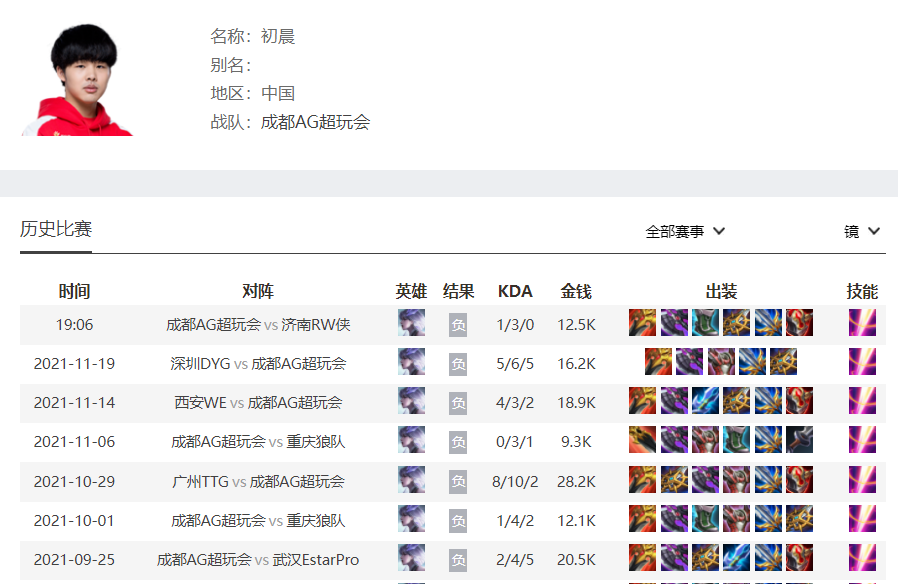Click hero icon in 2021-11-14 row
This screenshot has height=584, width=898.
coord(411,400)
